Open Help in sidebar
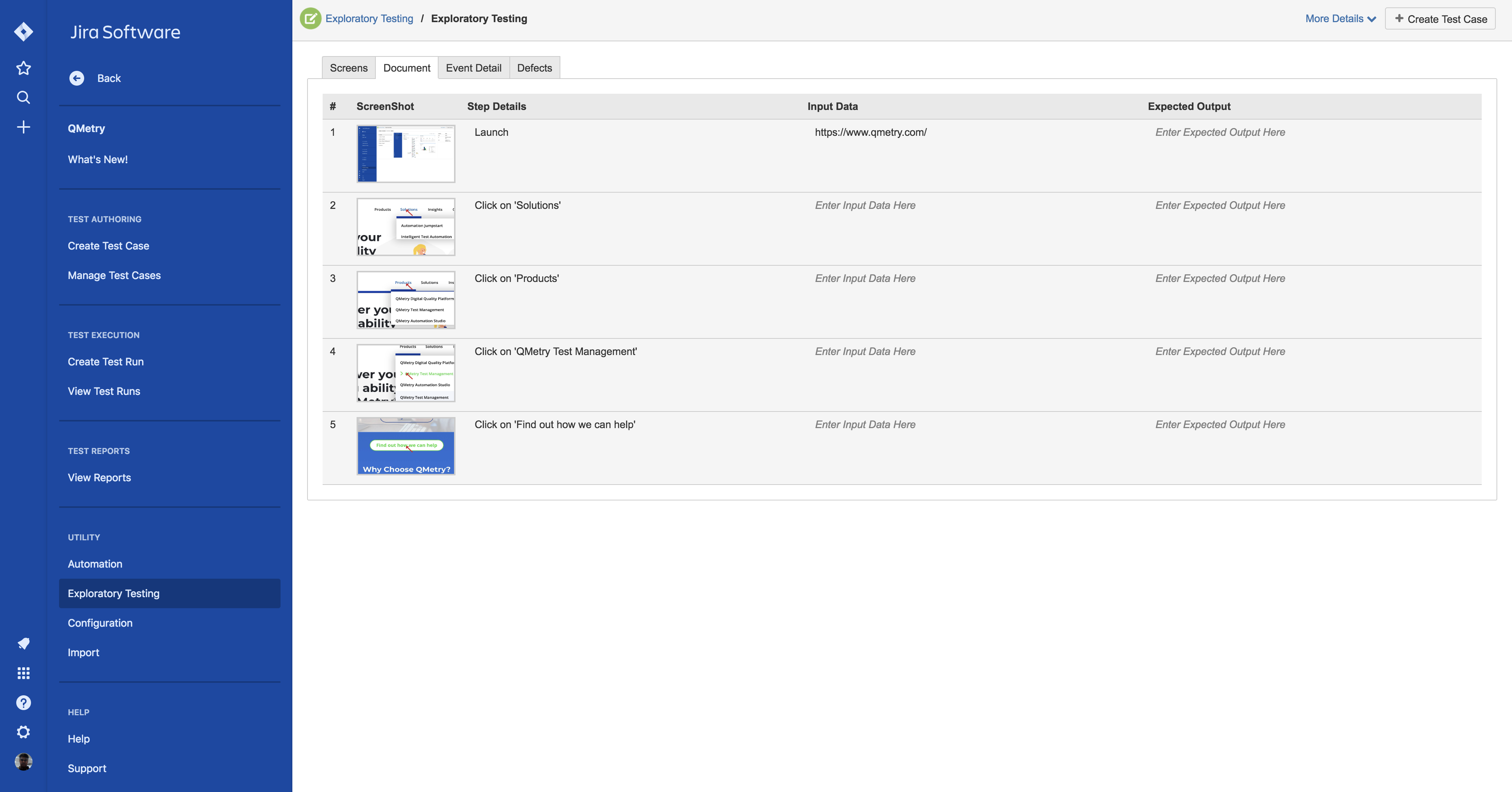 pos(79,738)
